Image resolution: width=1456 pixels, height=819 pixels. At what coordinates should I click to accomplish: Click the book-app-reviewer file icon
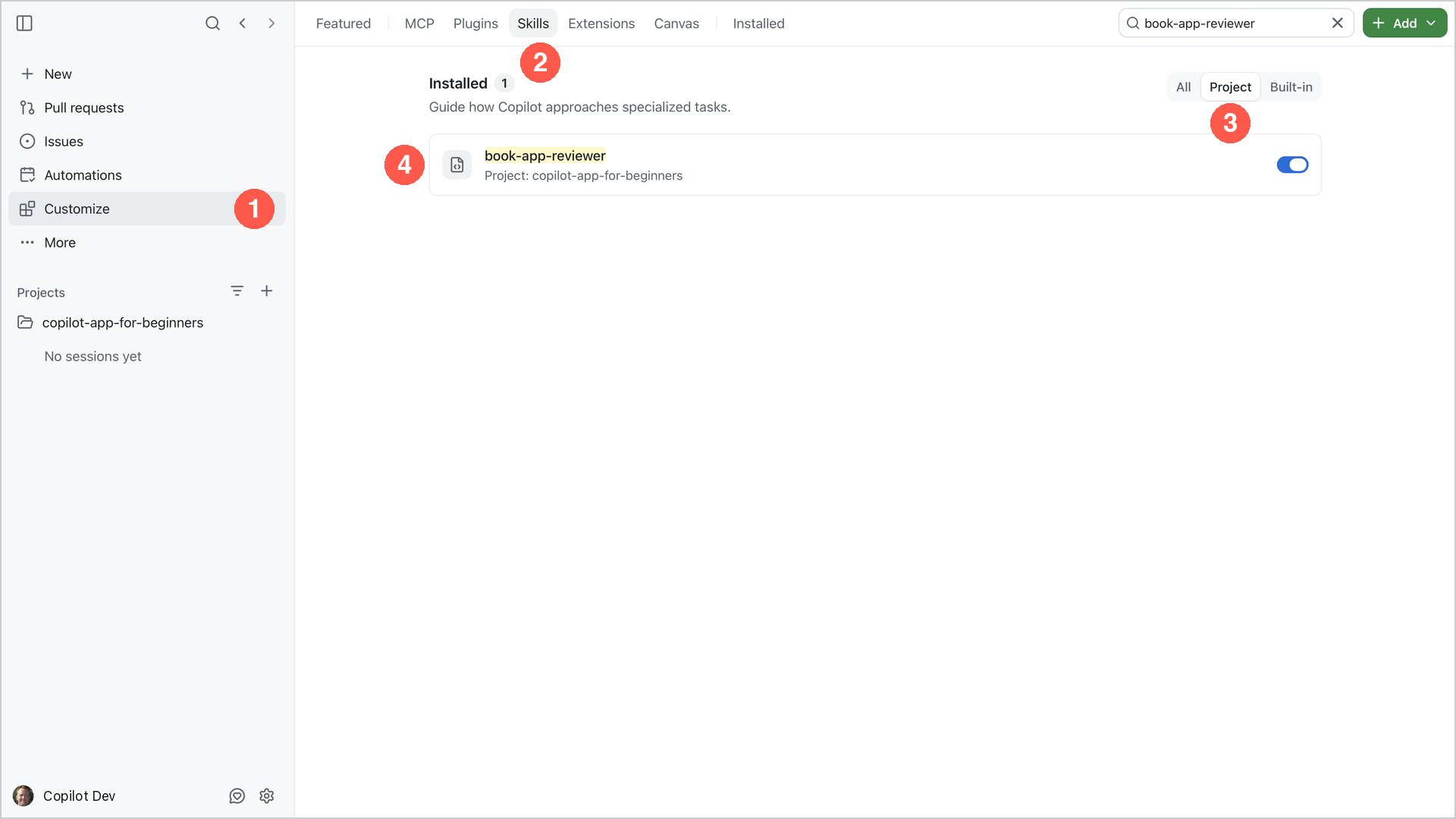[x=457, y=165]
